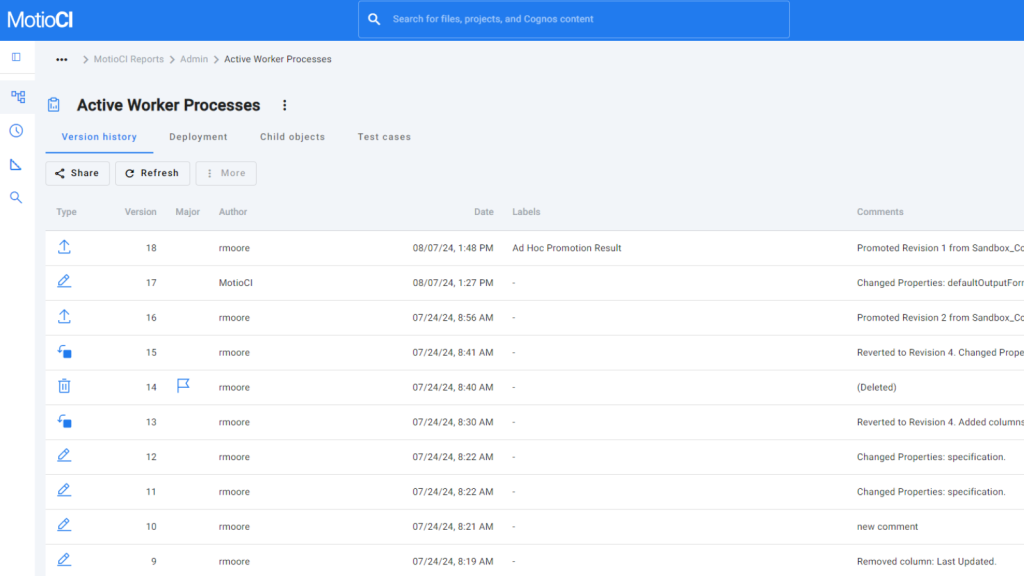The width and height of the screenshot is (1024, 576).
Task: Click the Refresh button
Action: tap(152, 173)
